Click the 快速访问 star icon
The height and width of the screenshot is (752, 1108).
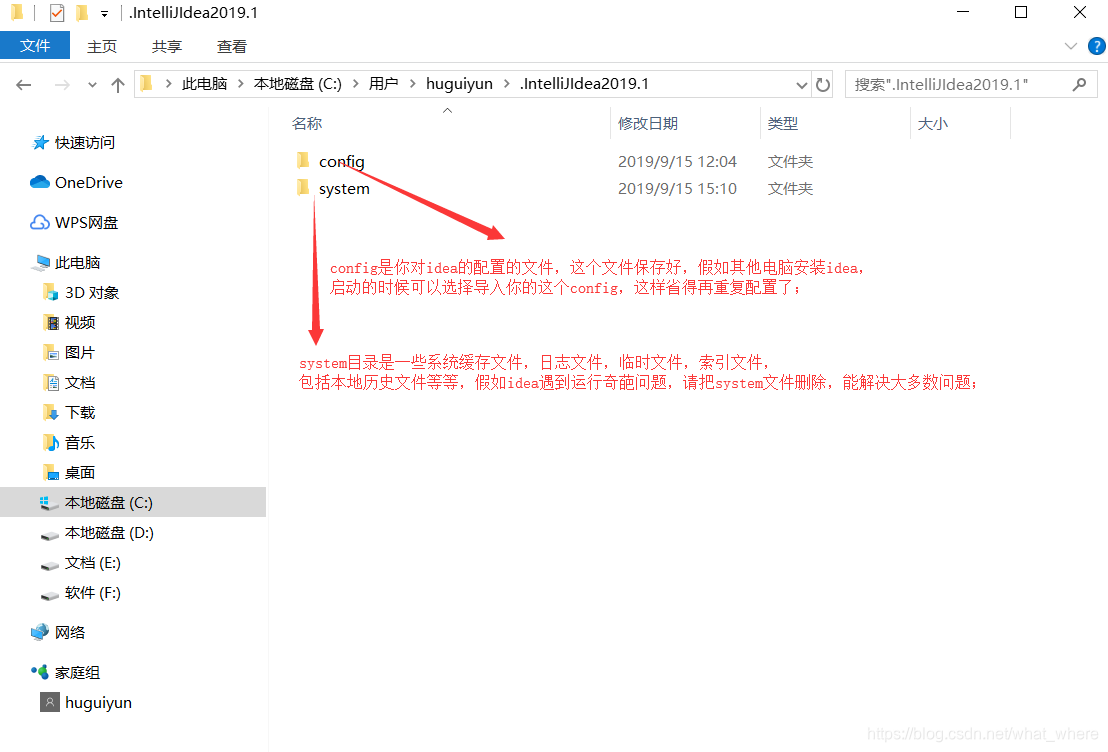coord(40,143)
